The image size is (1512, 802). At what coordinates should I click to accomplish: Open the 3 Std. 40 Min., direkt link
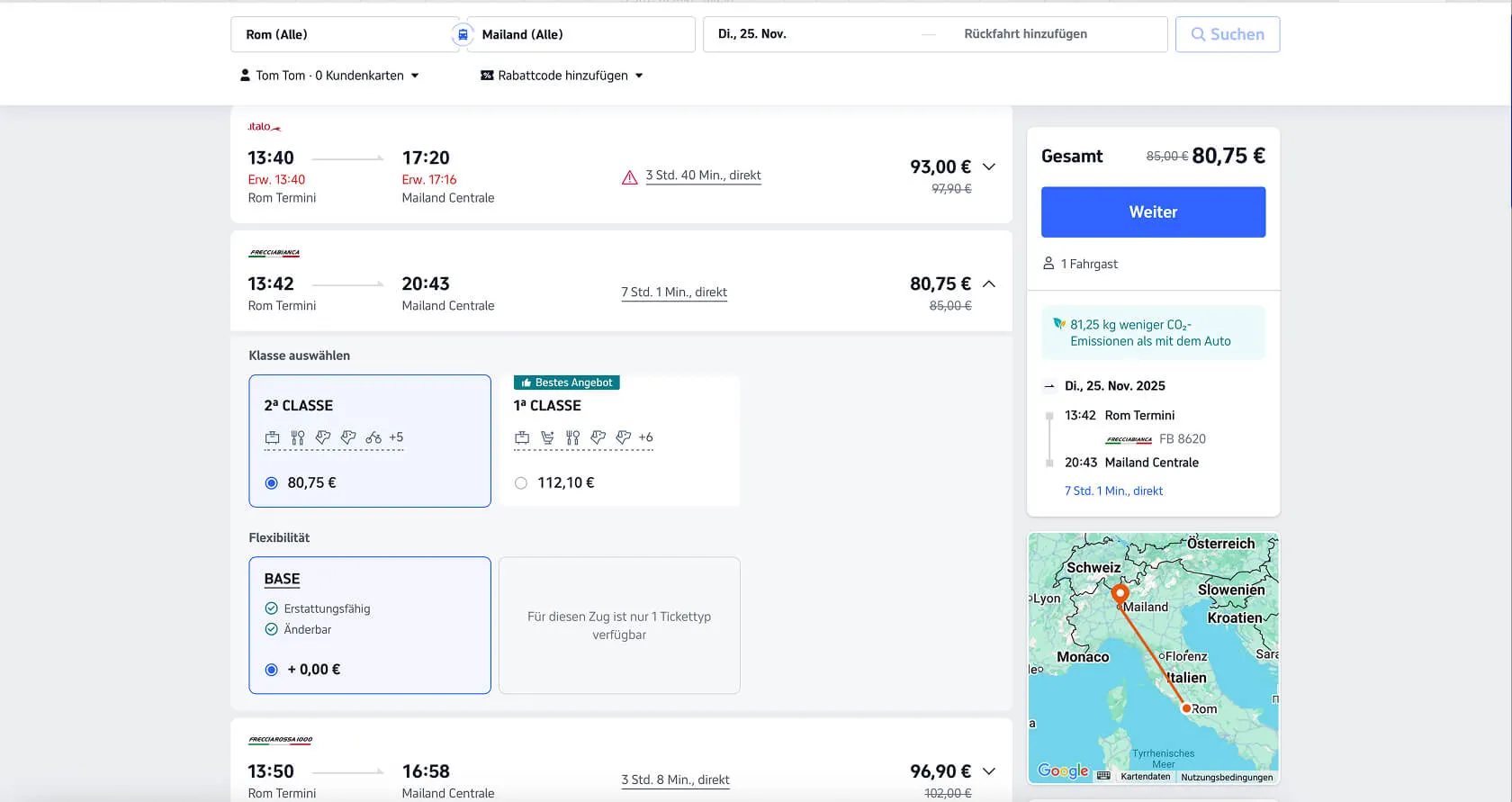[x=703, y=176]
